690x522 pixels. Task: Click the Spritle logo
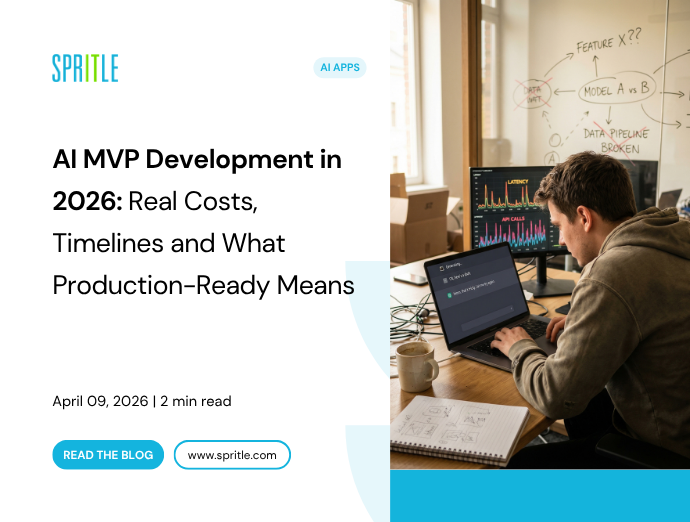click(x=85, y=68)
